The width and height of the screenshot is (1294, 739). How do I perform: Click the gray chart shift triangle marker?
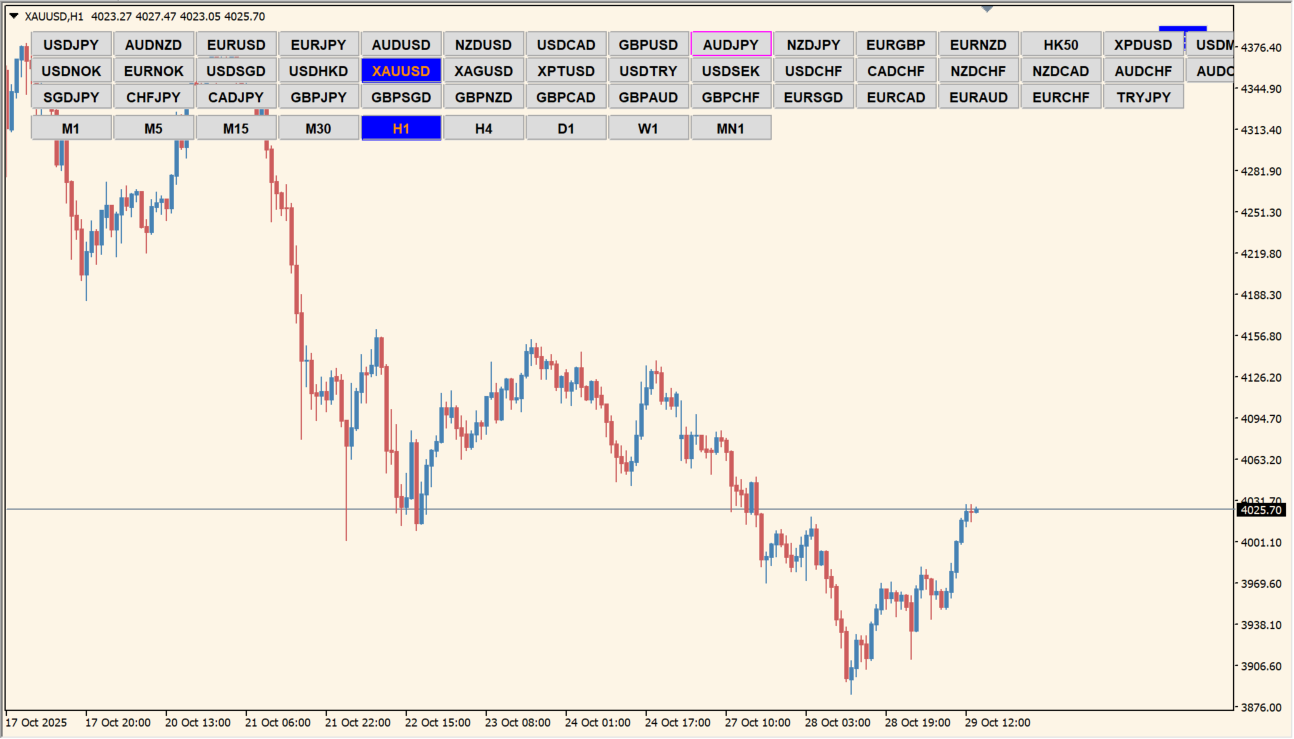coord(987,9)
